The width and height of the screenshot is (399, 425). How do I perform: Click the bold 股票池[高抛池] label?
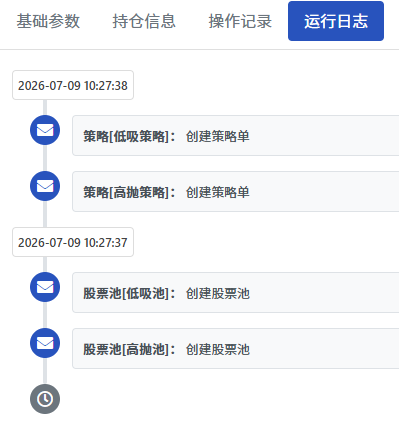[x=129, y=349]
